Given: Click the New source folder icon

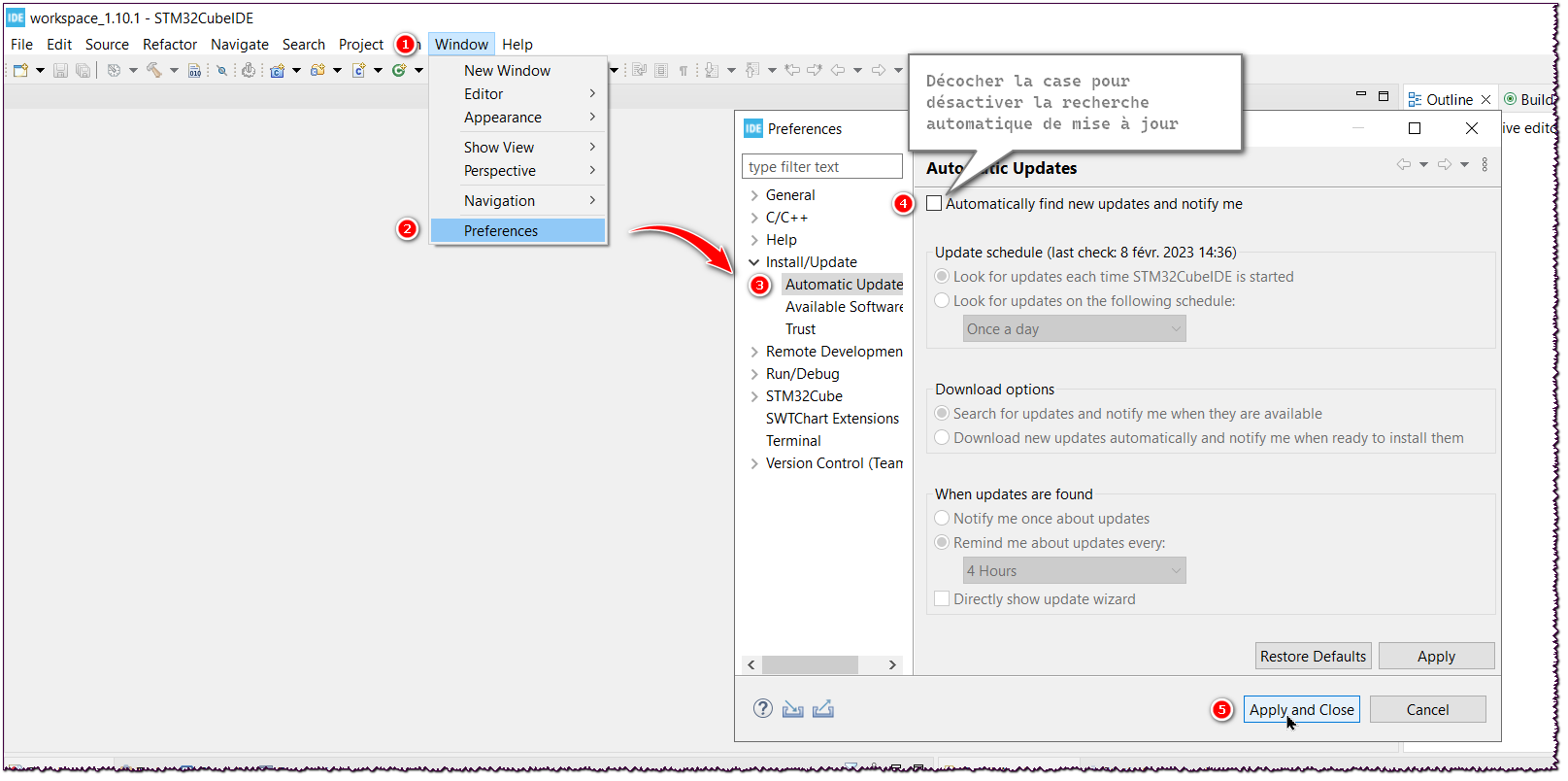Looking at the screenshot, I should [317, 70].
